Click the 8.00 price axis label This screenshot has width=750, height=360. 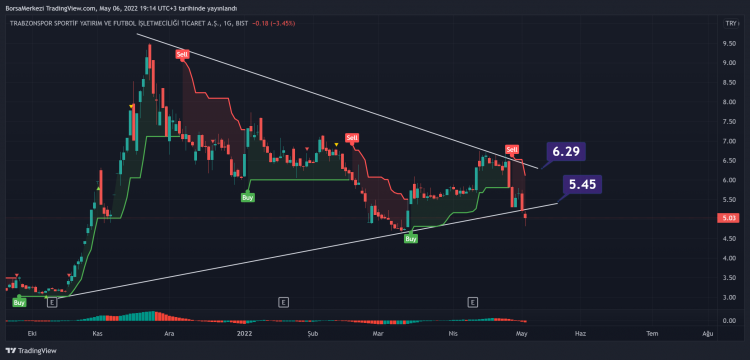[729, 102]
